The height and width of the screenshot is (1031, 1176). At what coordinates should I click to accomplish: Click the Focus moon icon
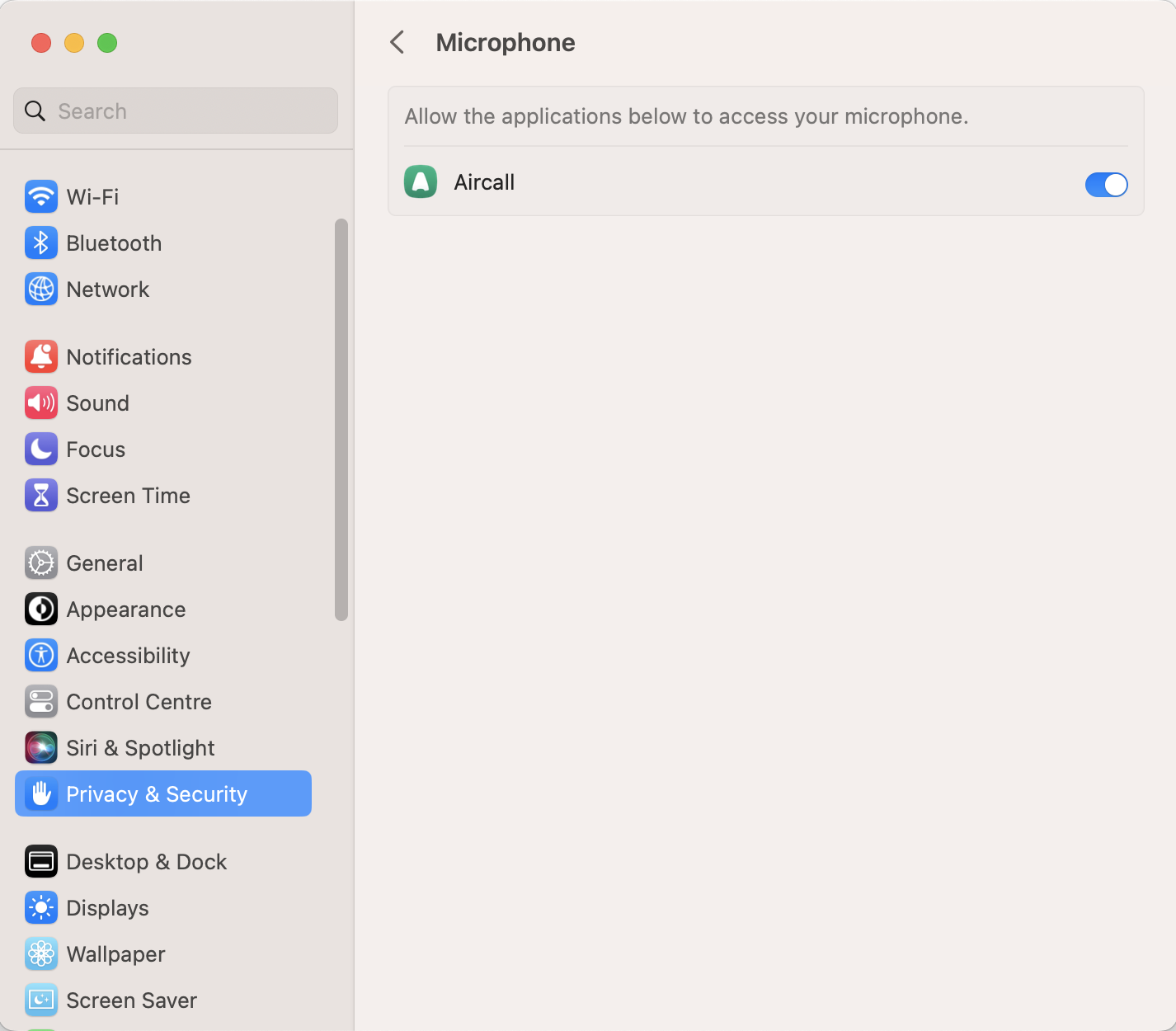41,449
